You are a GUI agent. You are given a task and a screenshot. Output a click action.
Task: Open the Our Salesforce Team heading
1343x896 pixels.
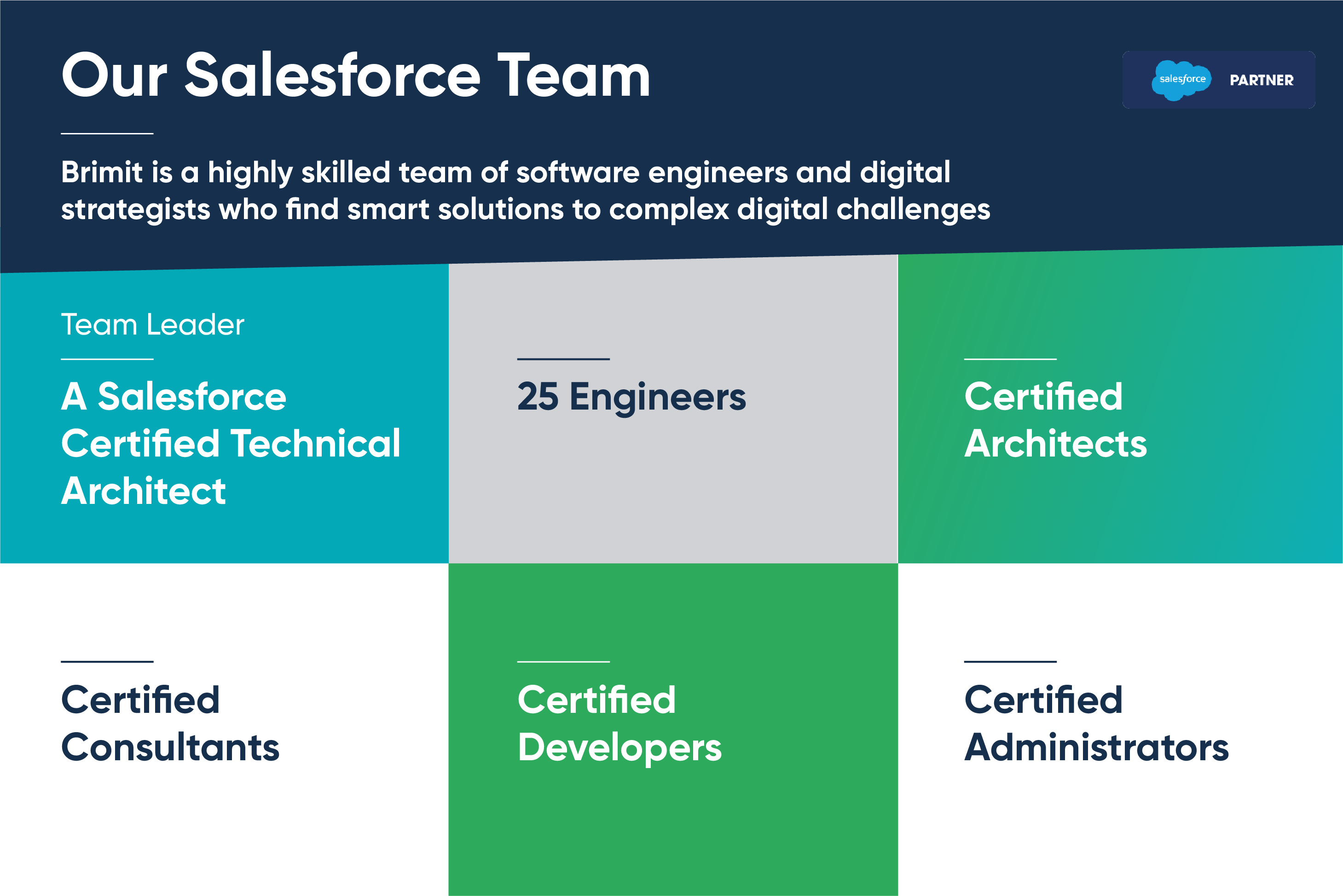[355, 76]
